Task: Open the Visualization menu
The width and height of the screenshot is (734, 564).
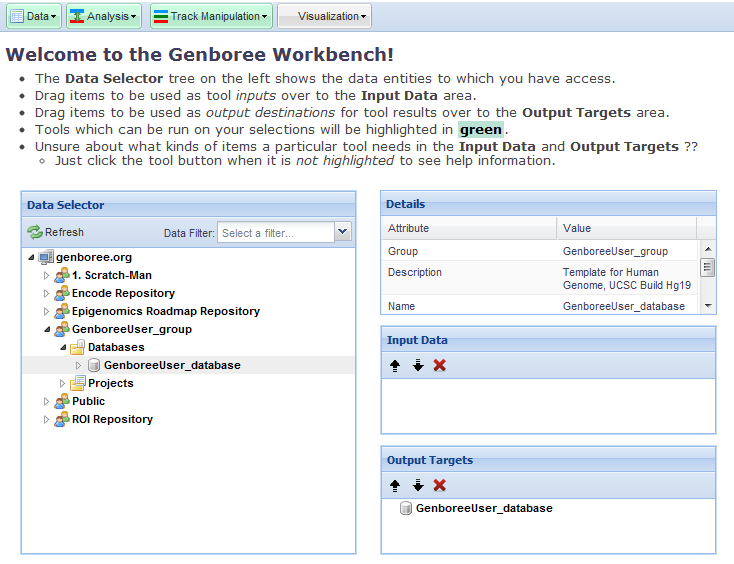Action: coord(324,16)
